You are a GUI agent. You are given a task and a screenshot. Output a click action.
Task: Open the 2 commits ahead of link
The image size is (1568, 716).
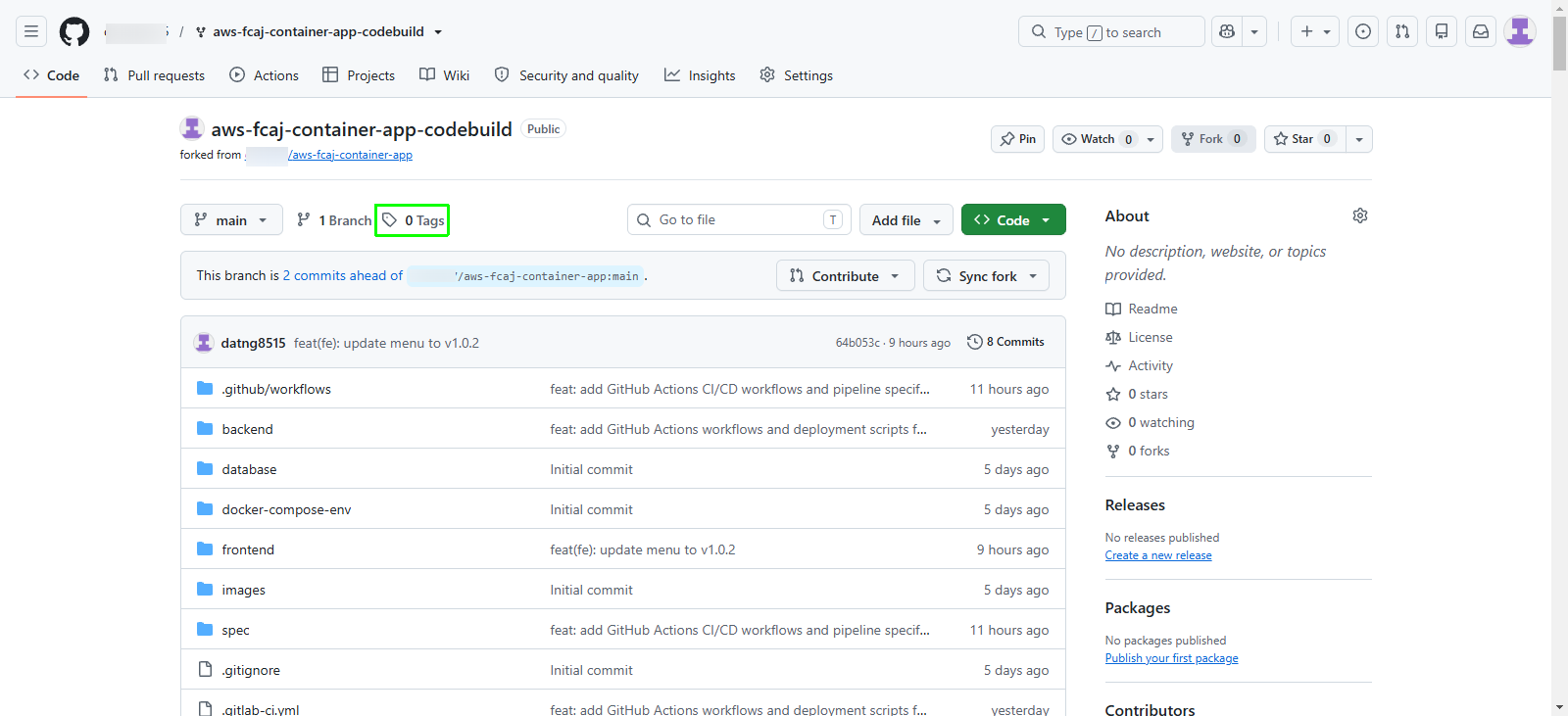click(x=343, y=275)
